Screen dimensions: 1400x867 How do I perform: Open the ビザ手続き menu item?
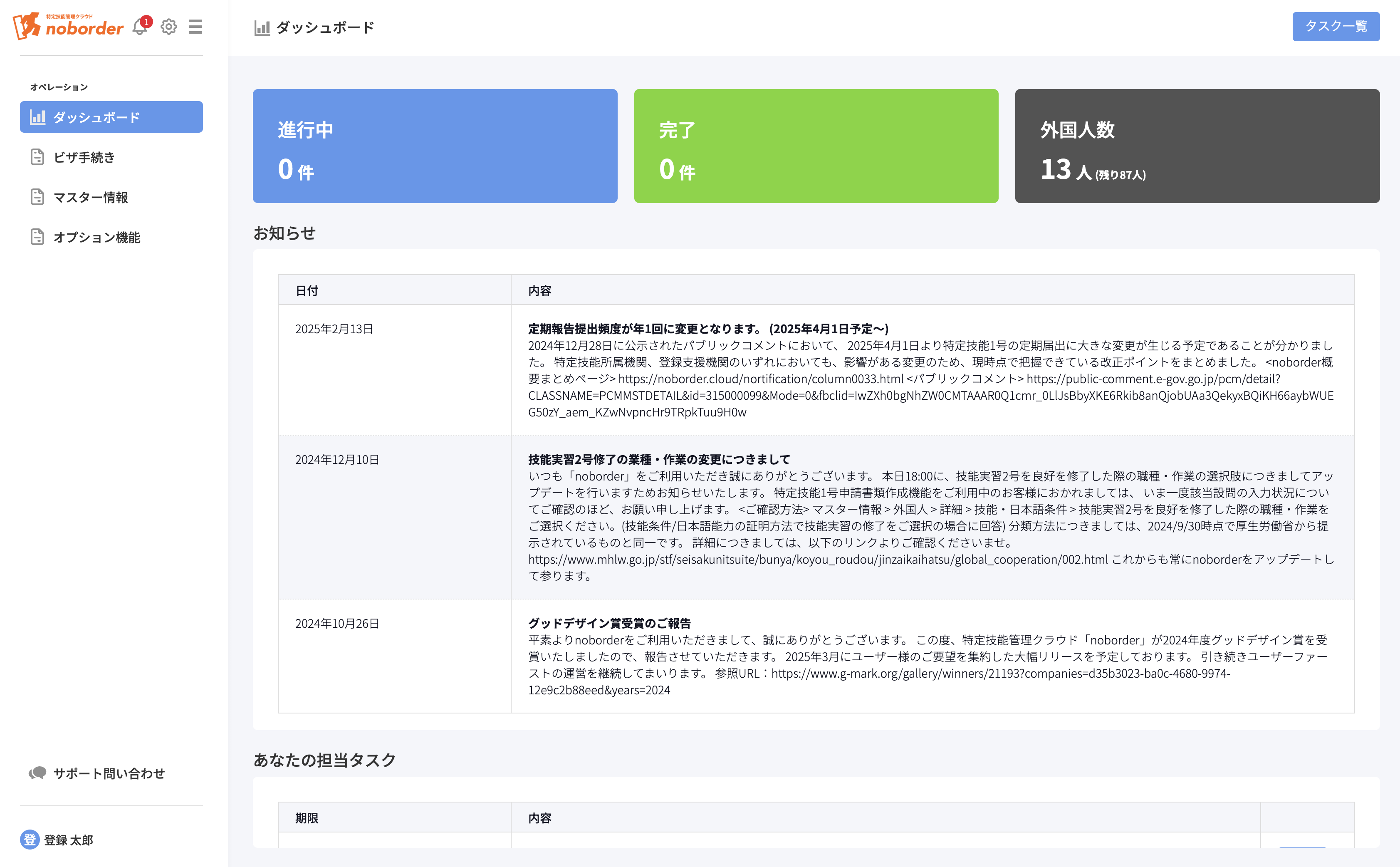click(84, 157)
